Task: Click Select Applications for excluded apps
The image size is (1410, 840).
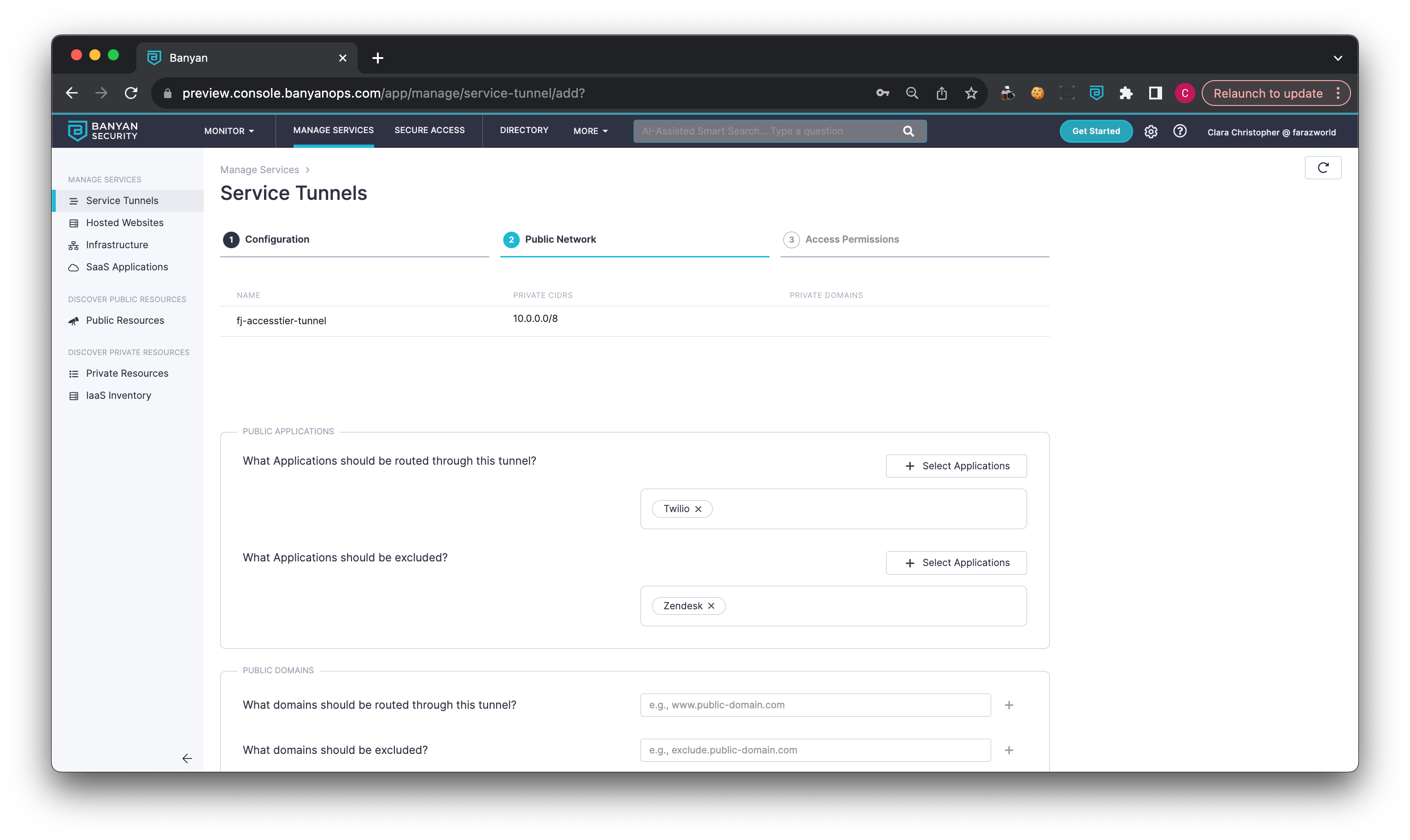Action: pyautogui.click(x=956, y=563)
